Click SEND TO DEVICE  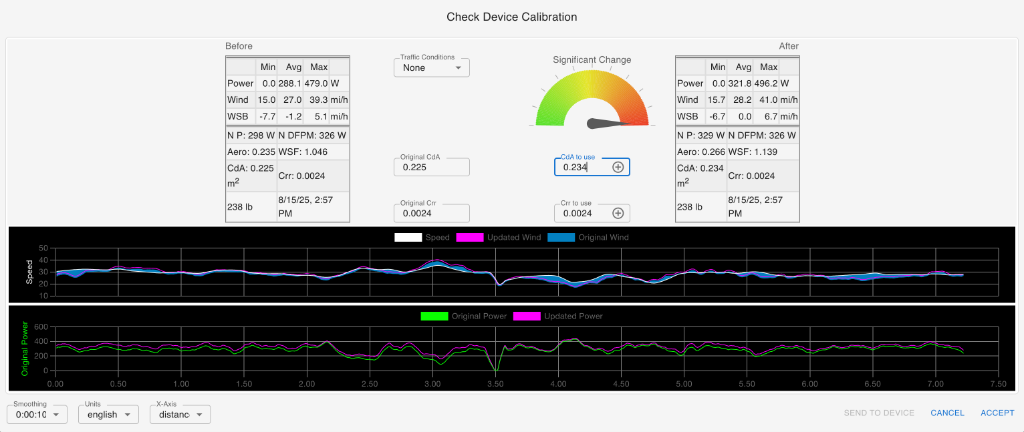879,412
